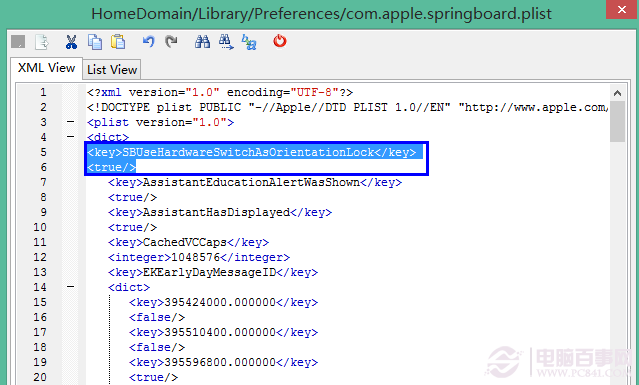Collapse the dict node at line 14

point(71,287)
